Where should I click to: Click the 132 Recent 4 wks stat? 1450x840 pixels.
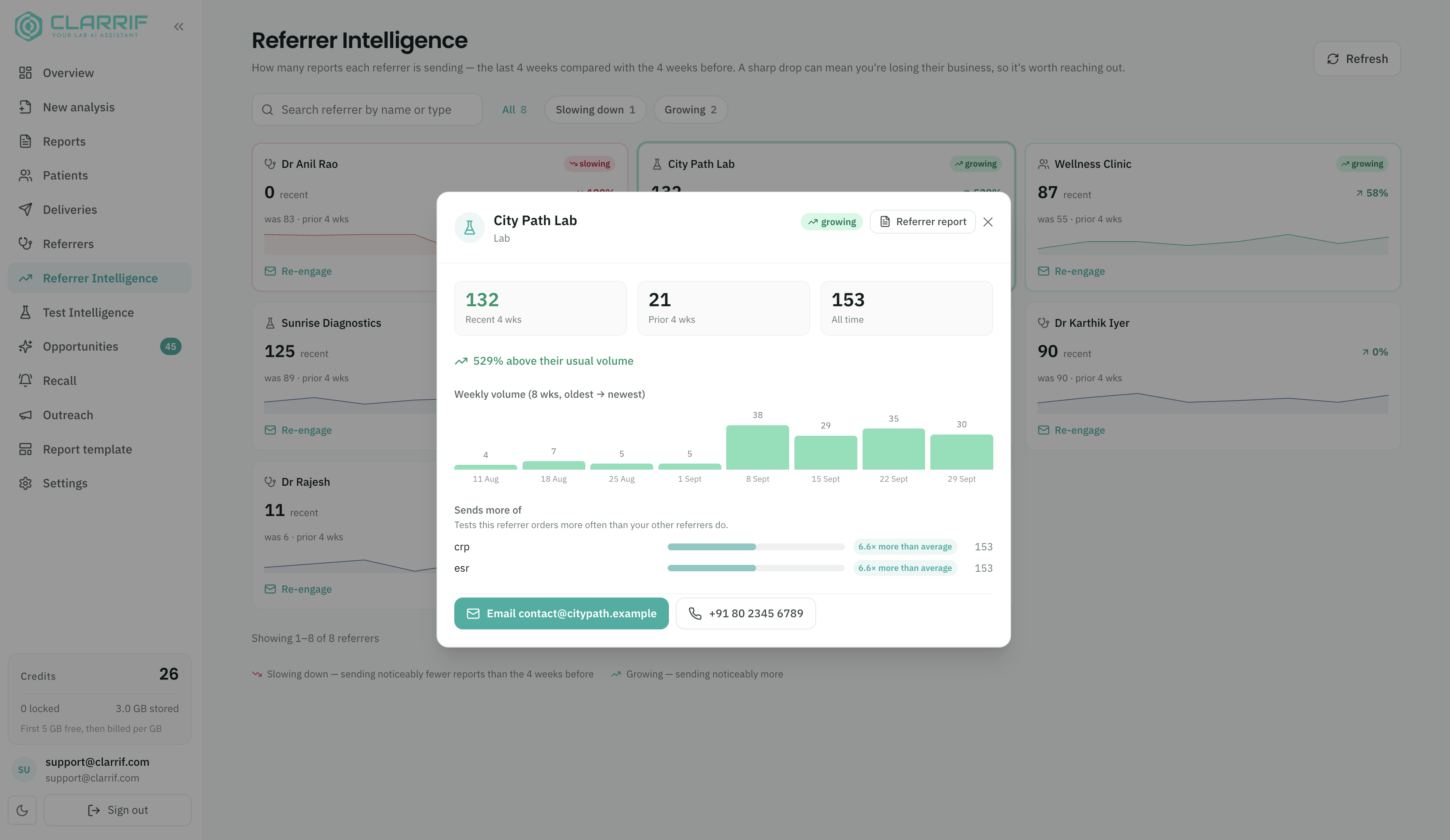pyautogui.click(x=540, y=308)
